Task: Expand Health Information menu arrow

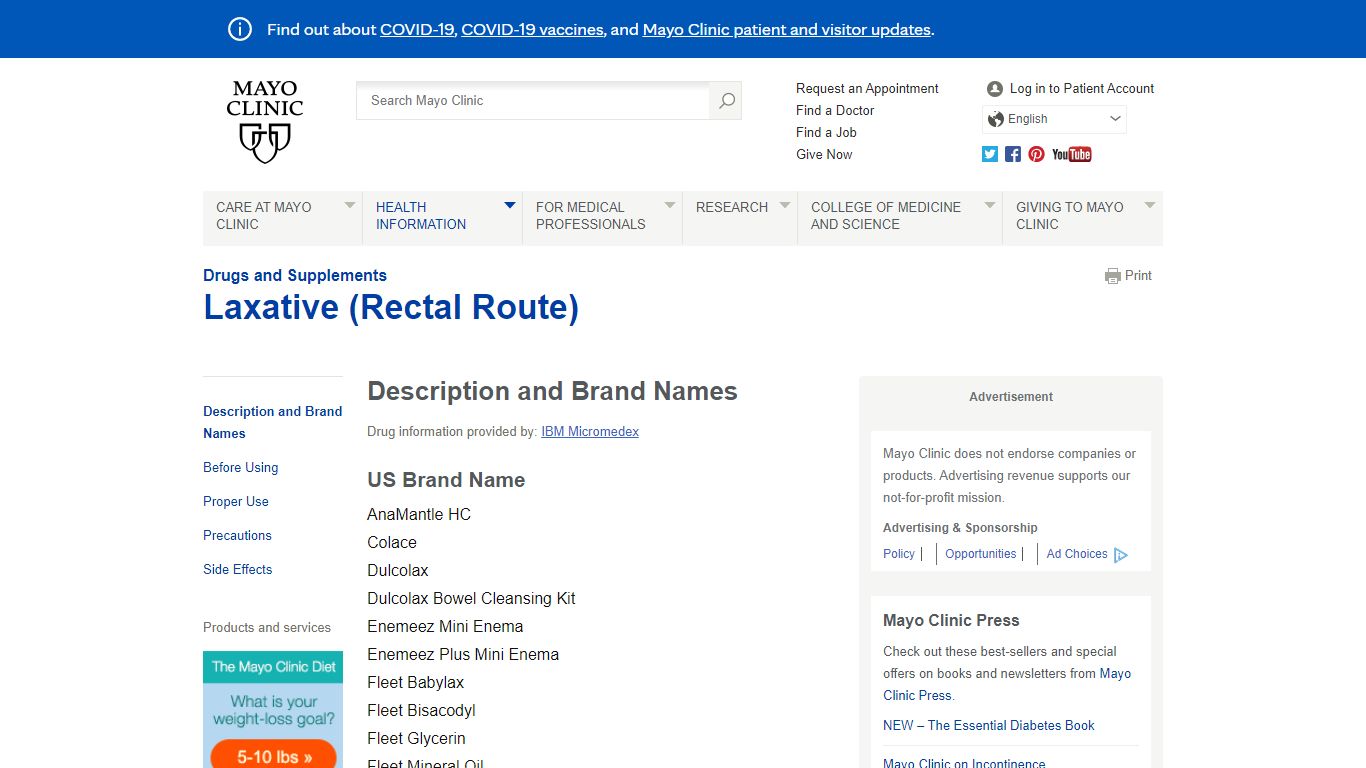Action: click(x=510, y=205)
